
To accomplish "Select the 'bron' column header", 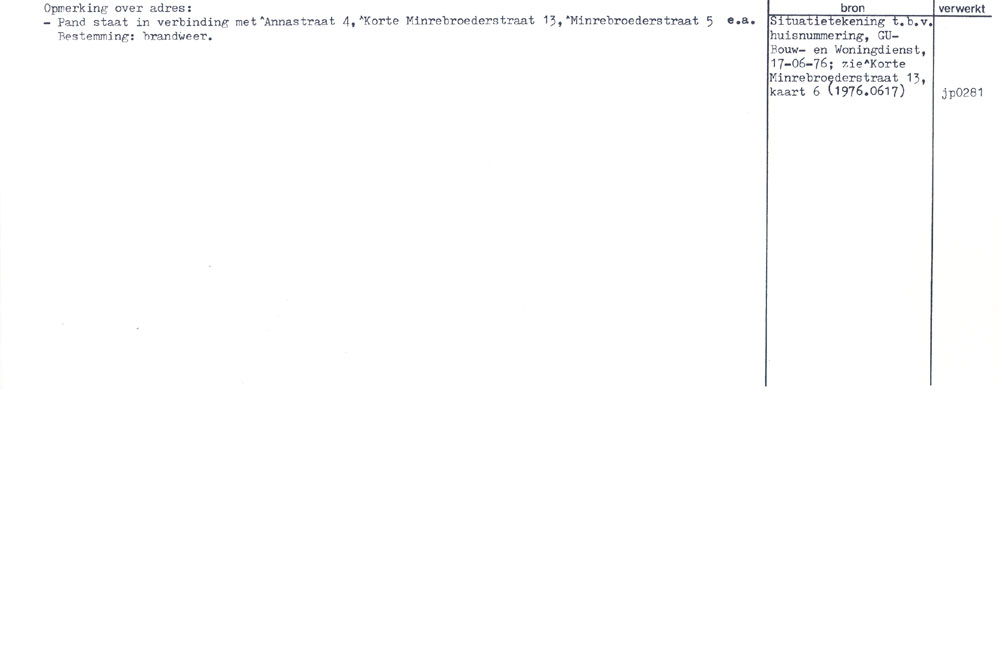I will (x=852, y=8).
